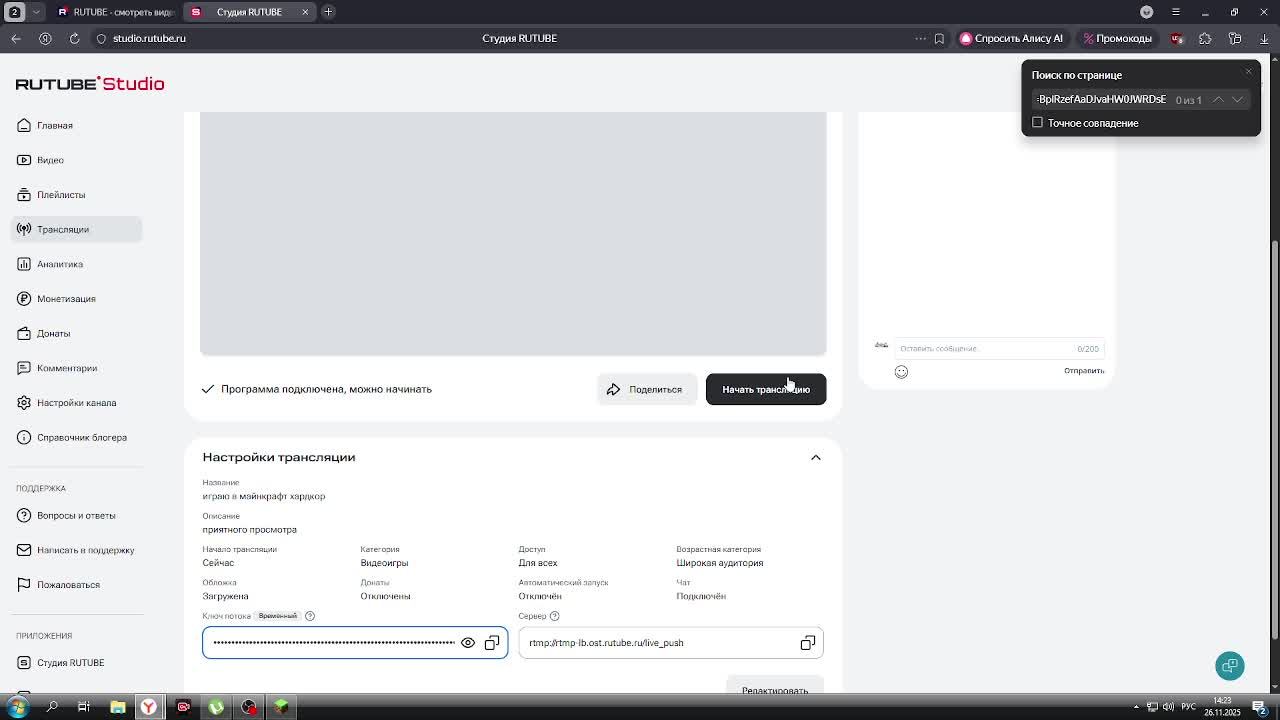Click the Донаты wallet icon
Screen dimensions: 1280x720
point(24,333)
